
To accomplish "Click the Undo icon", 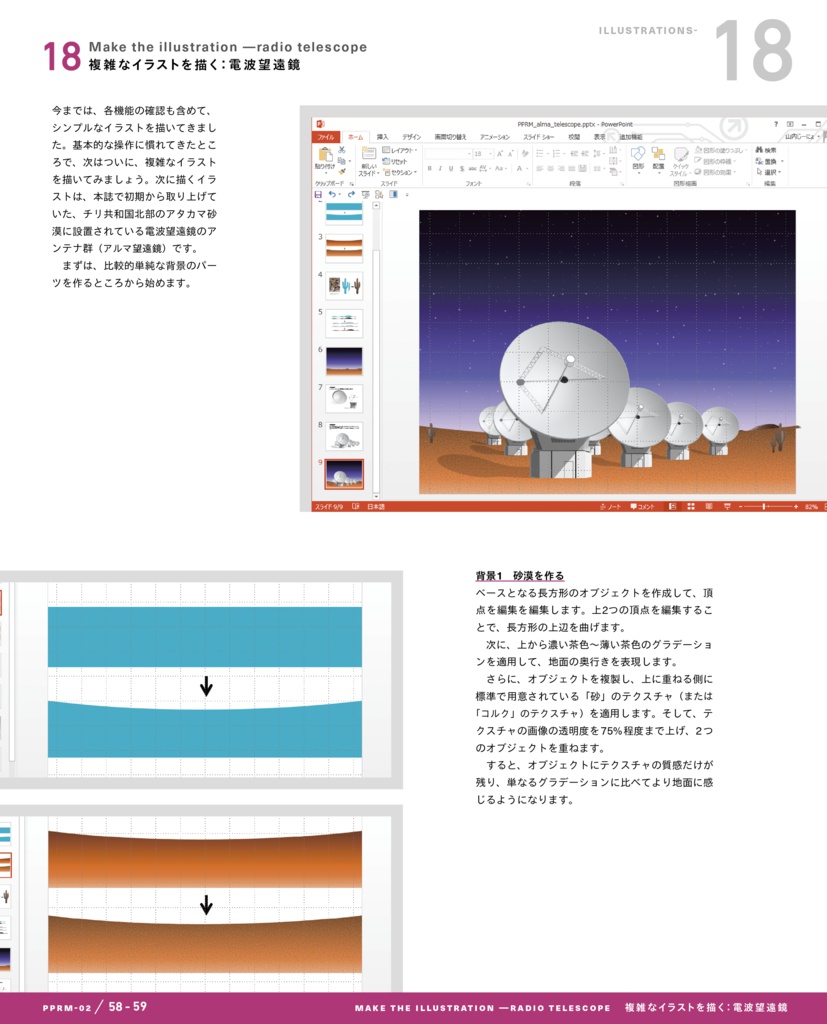I will pyautogui.click(x=329, y=194).
